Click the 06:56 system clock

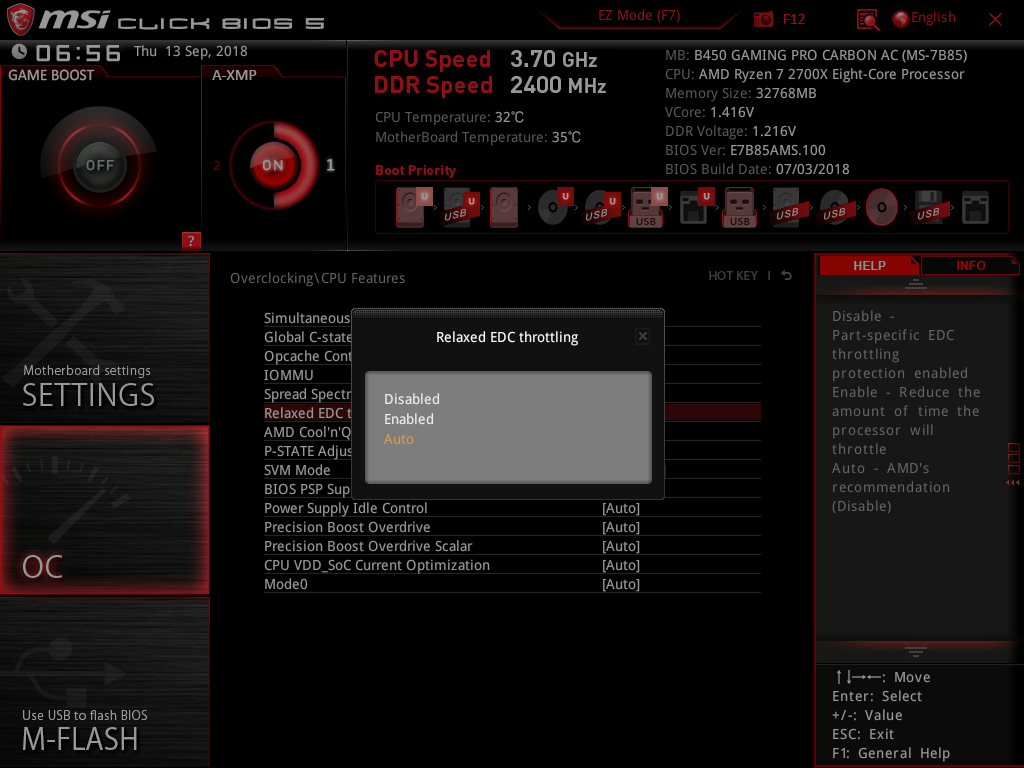pyautogui.click(x=78, y=53)
